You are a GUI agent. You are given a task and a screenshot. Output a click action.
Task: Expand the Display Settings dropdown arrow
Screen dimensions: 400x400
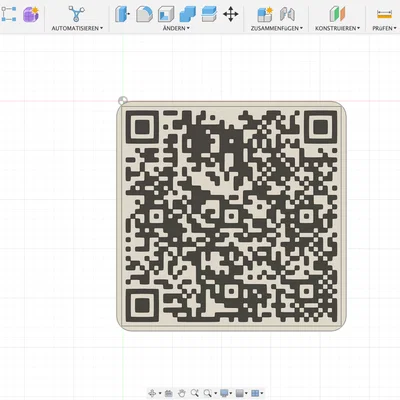(231, 393)
